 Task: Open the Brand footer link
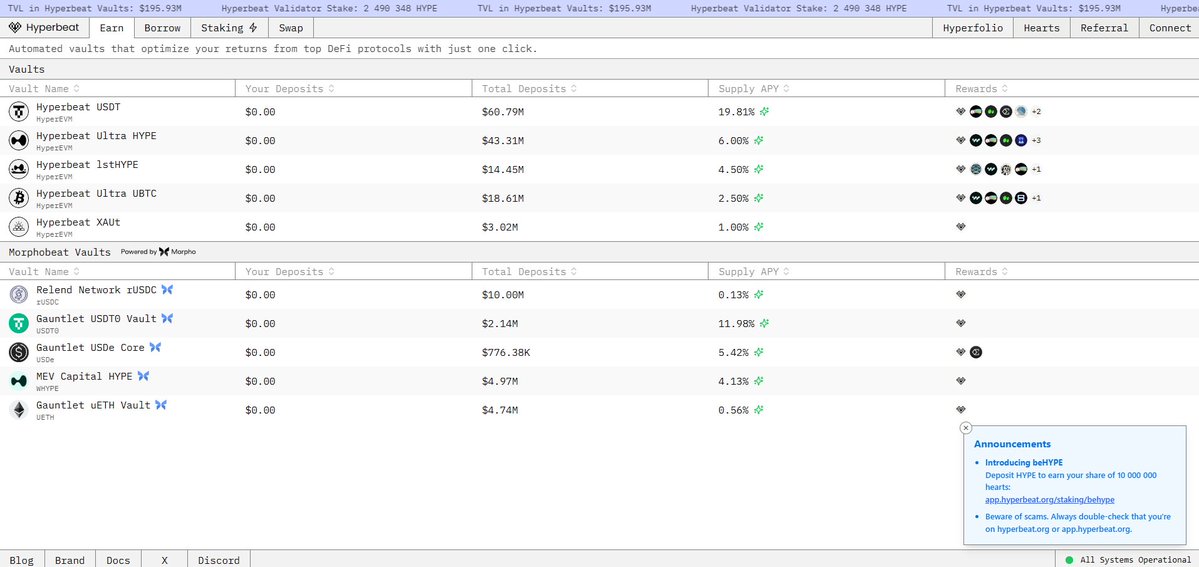[x=70, y=560]
